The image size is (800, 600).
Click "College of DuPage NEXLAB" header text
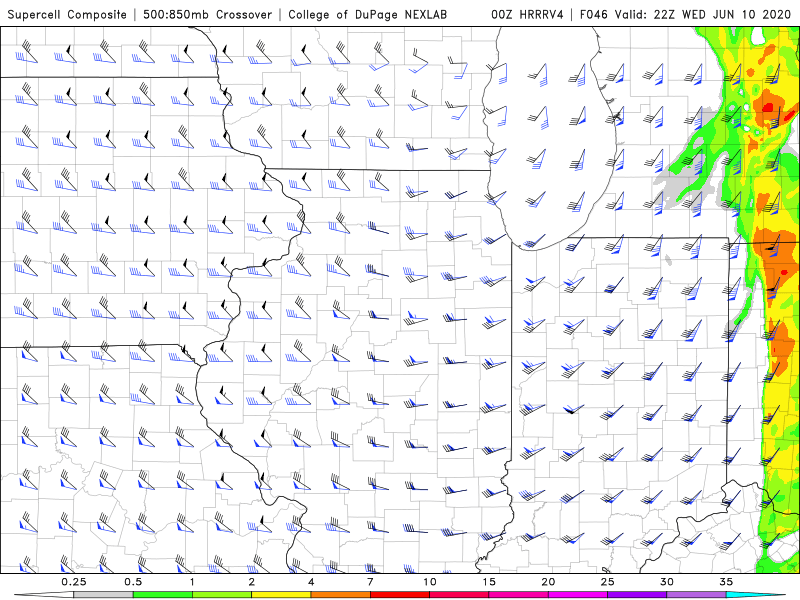click(367, 15)
